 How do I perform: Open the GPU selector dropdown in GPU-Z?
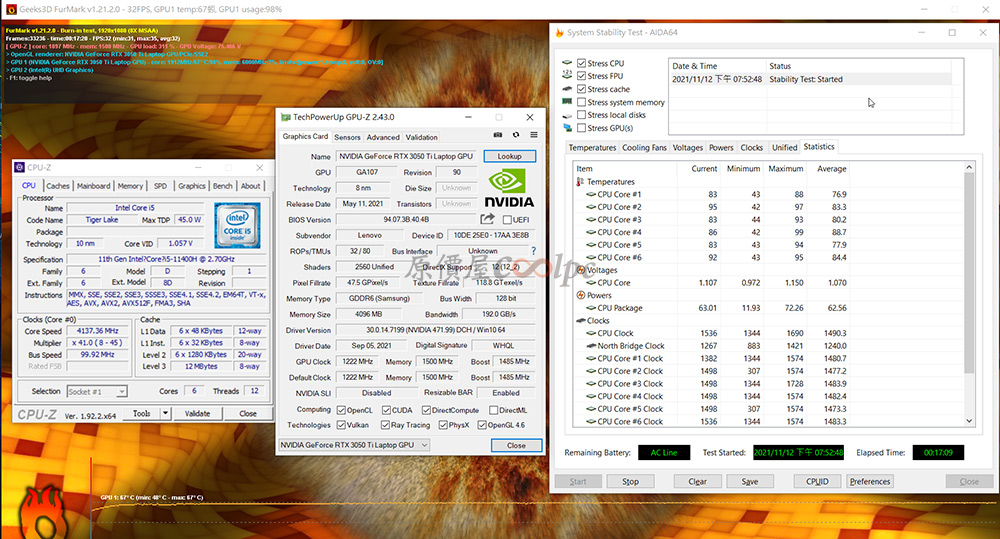[x=354, y=445]
